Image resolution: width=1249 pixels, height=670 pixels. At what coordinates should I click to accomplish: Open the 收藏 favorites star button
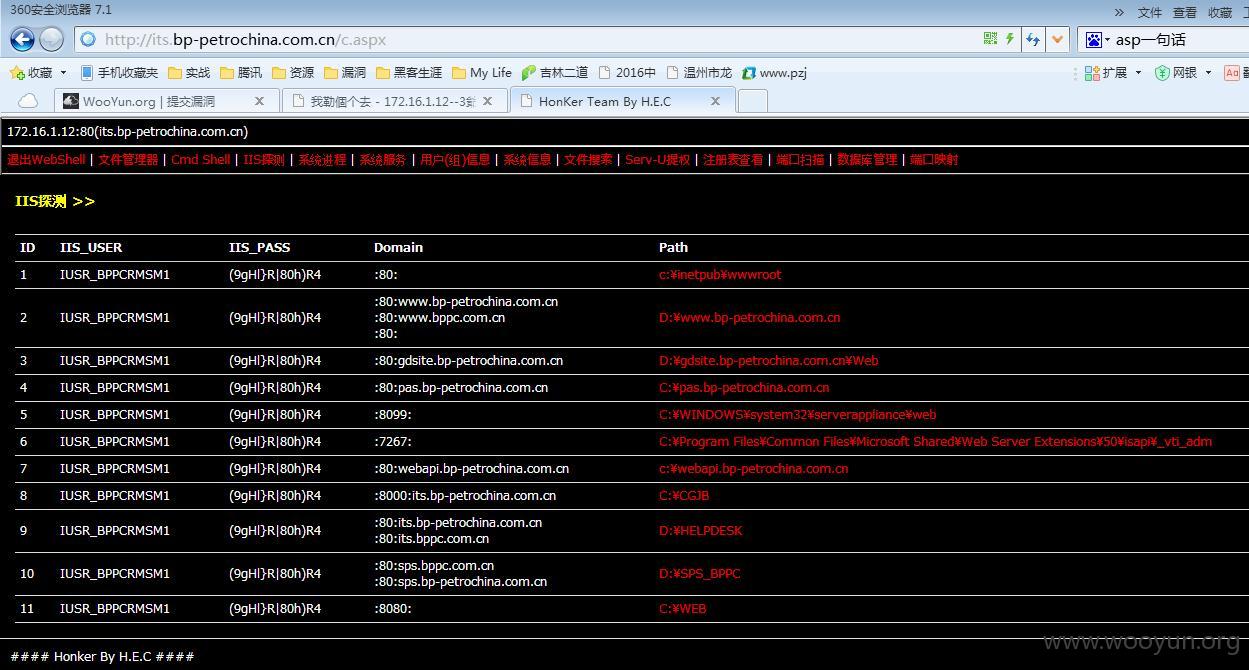pos(31,72)
